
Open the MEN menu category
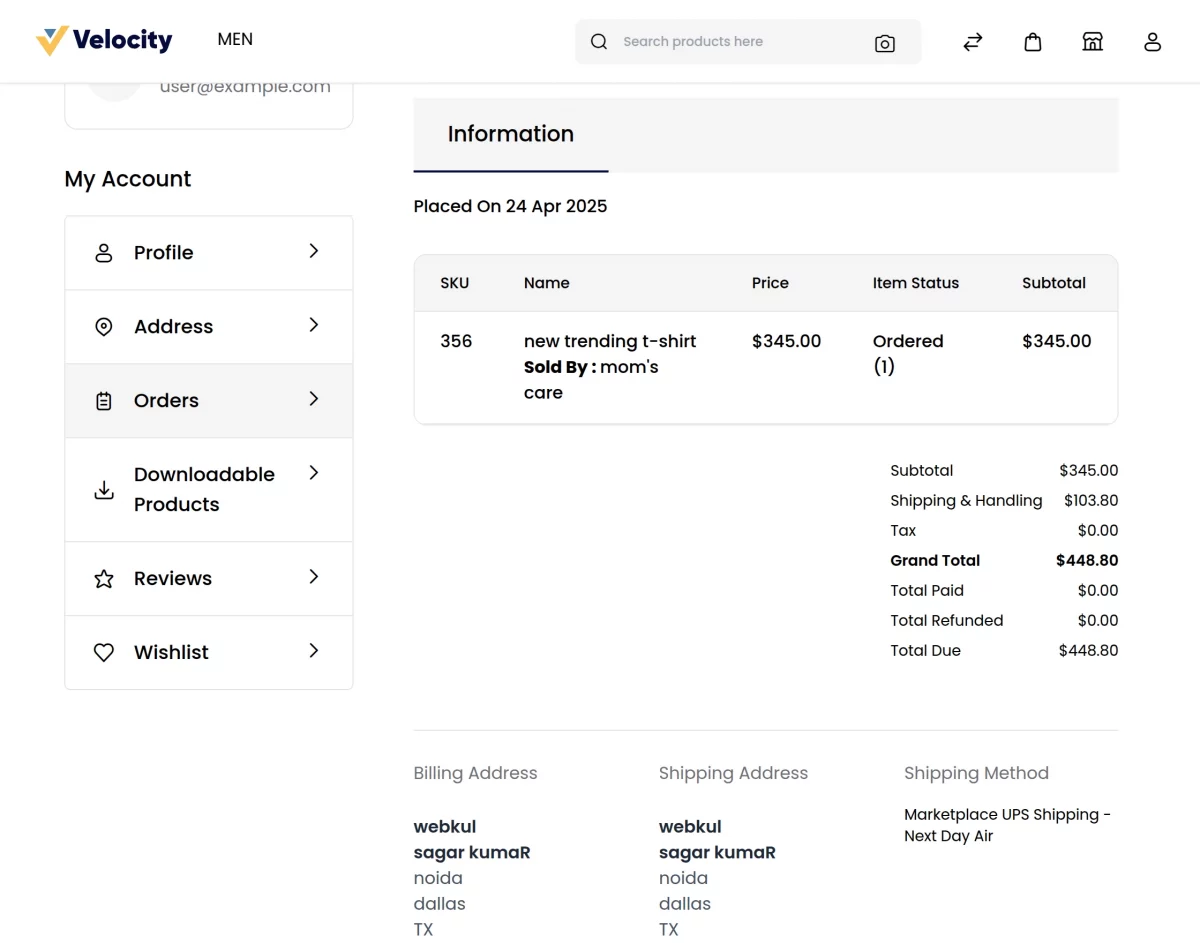tap(234, 39)
